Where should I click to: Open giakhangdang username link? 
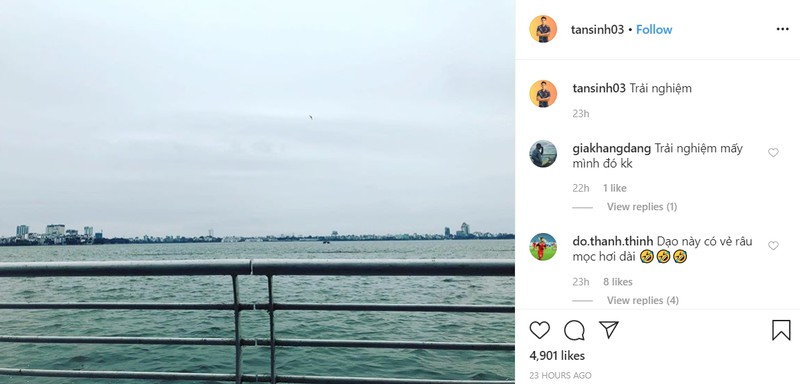pos(612,148)
